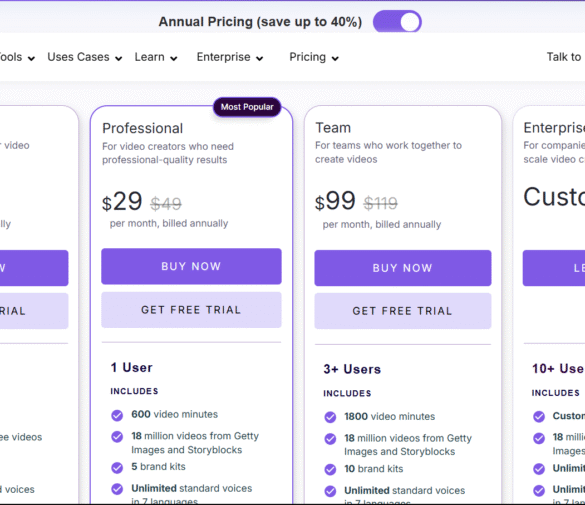Image resolution: width=585 pixels, height=505 pixels.
Task: Click the Professional plan title
Action: pyautogui.click(x=143, y=128)
